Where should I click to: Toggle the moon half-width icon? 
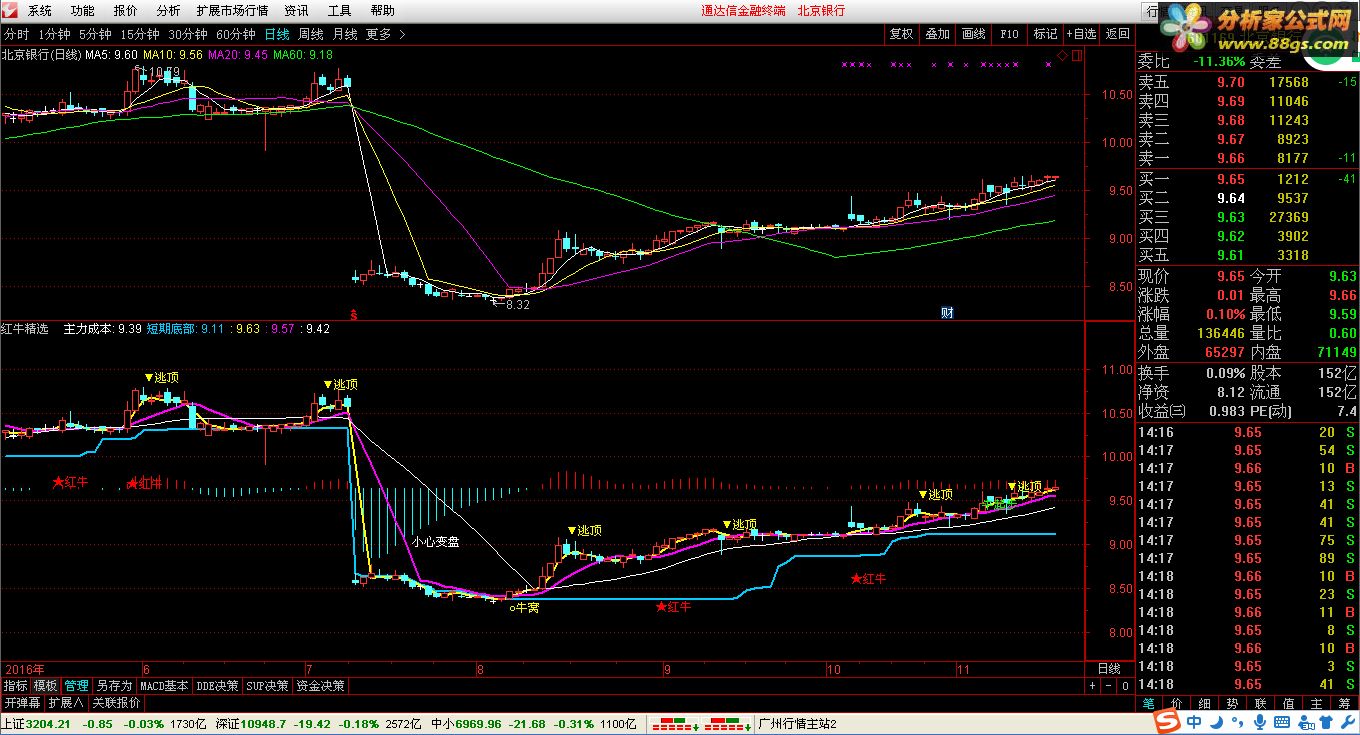(1219, 723)
